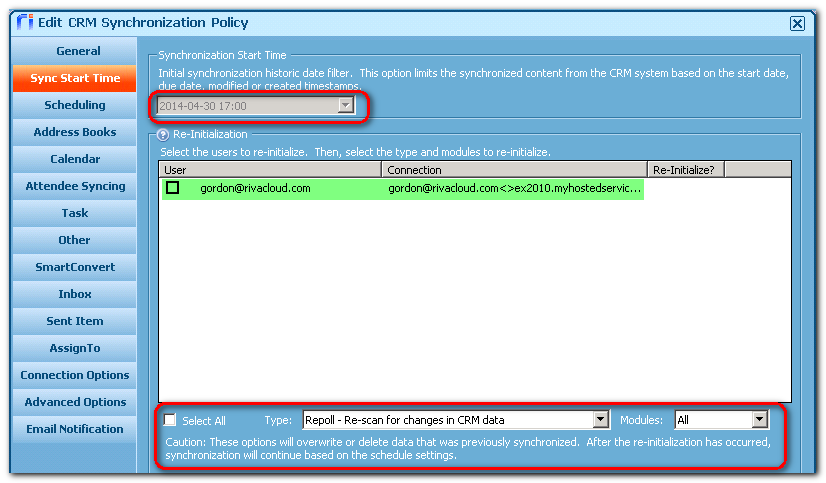
Task: Select the Sync Start Time tab
Action: (74, 78)
